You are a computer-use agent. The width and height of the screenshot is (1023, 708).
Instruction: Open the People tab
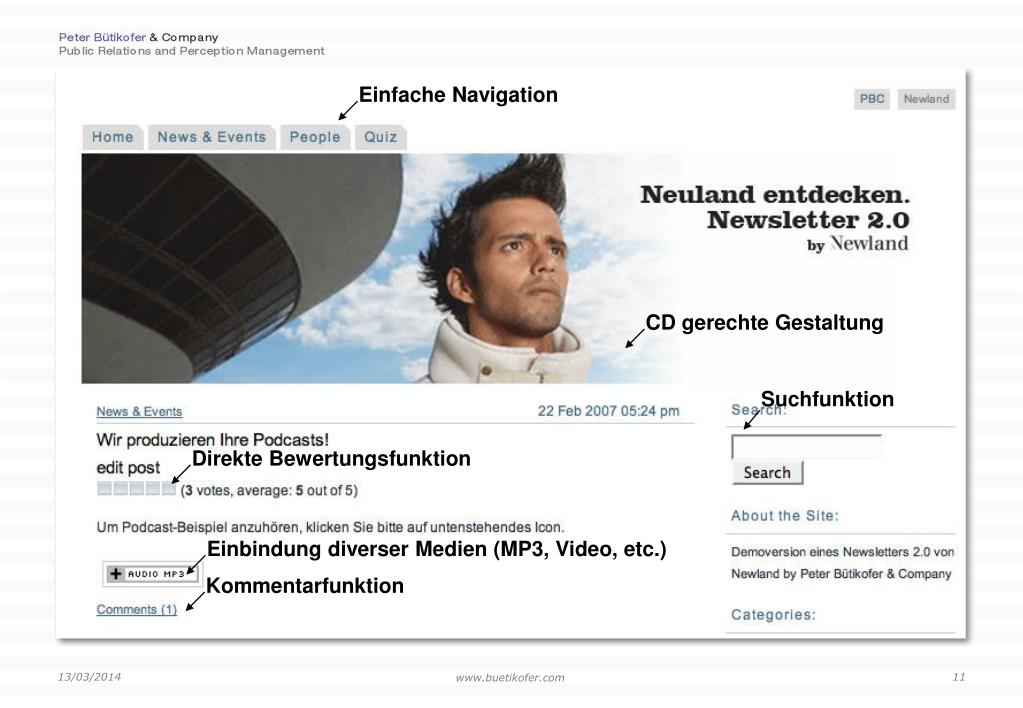[x=315, y=137]
